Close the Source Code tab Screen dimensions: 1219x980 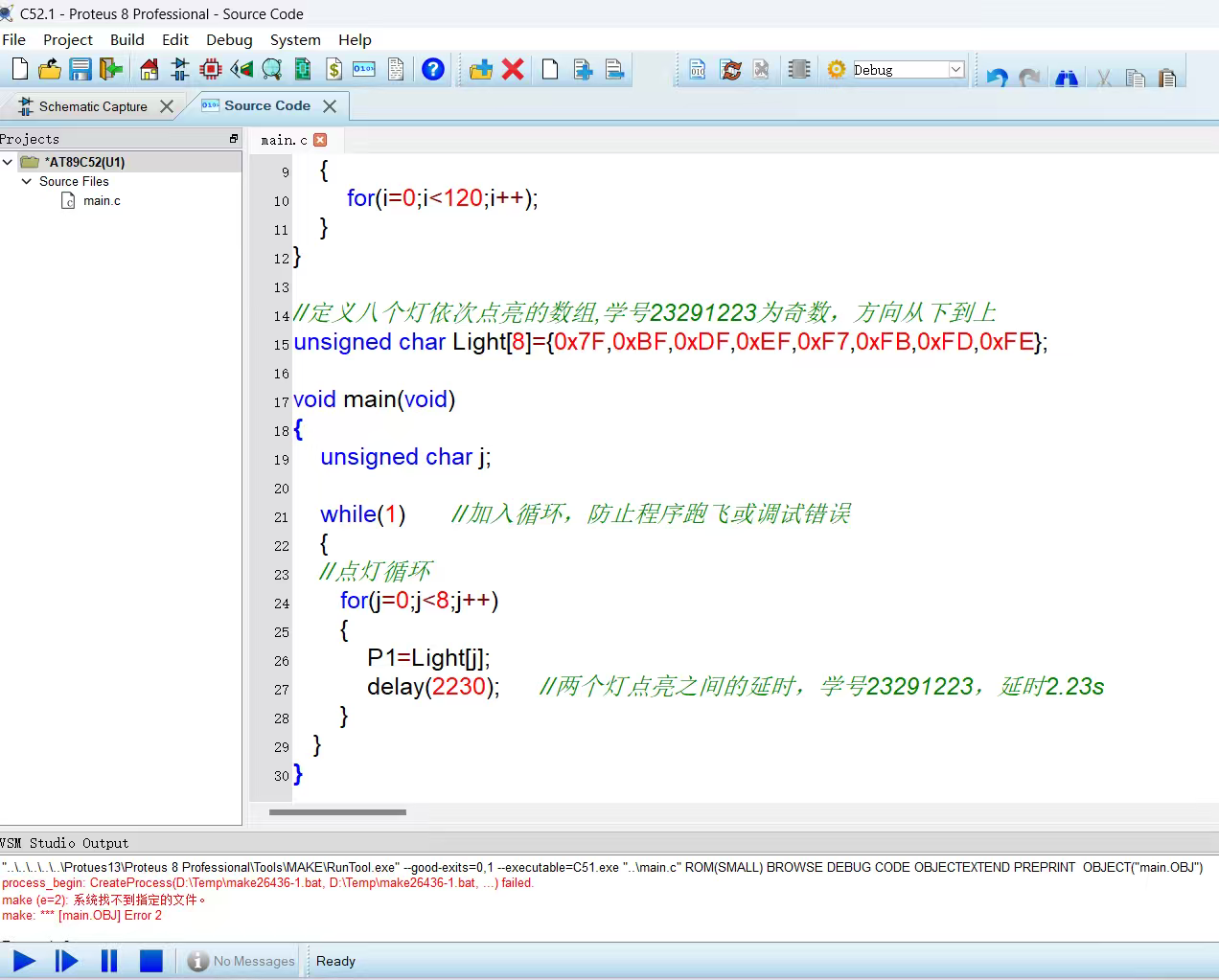(x=330, y=106)
